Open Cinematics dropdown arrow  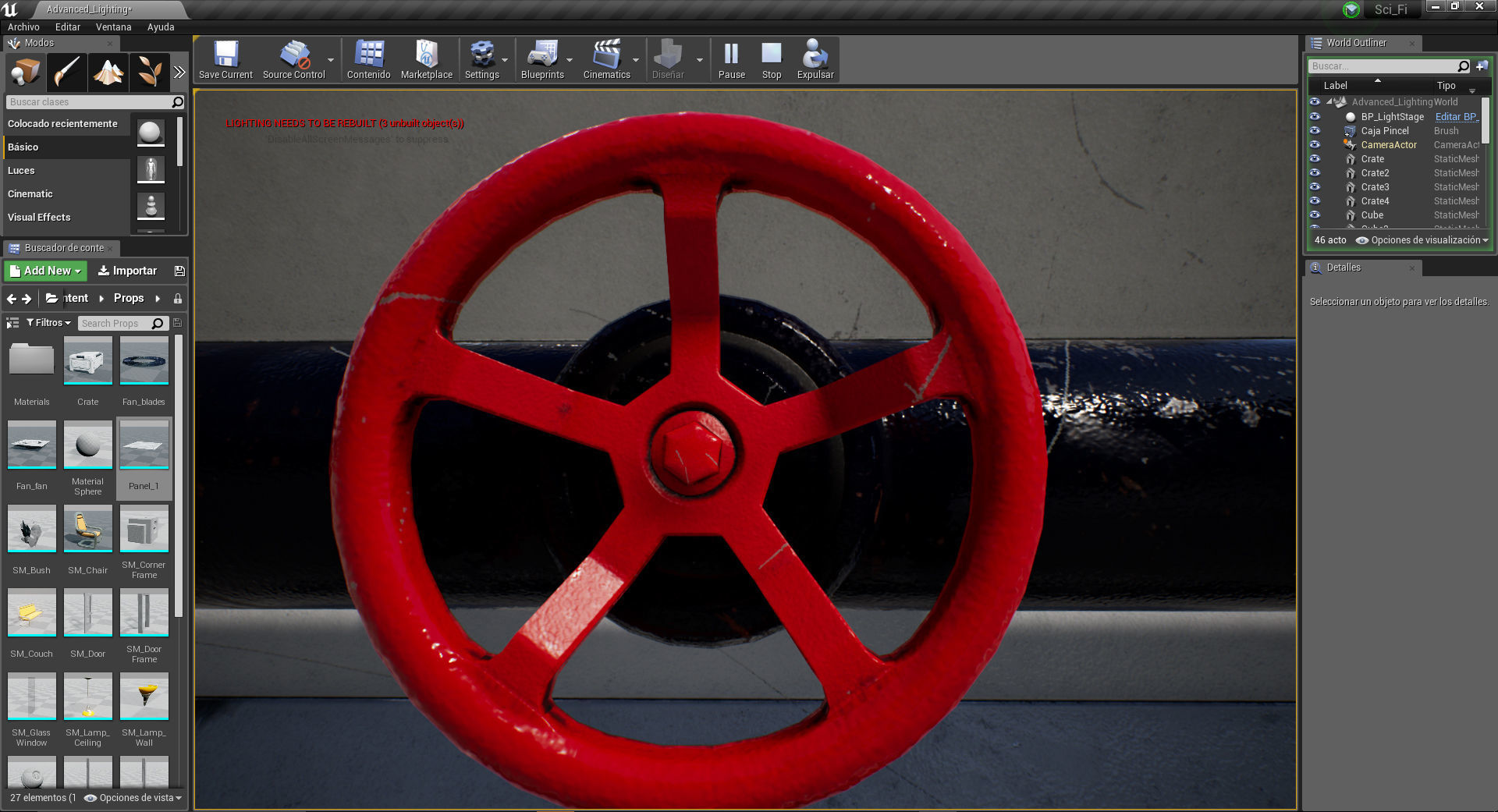coord(636,60)
